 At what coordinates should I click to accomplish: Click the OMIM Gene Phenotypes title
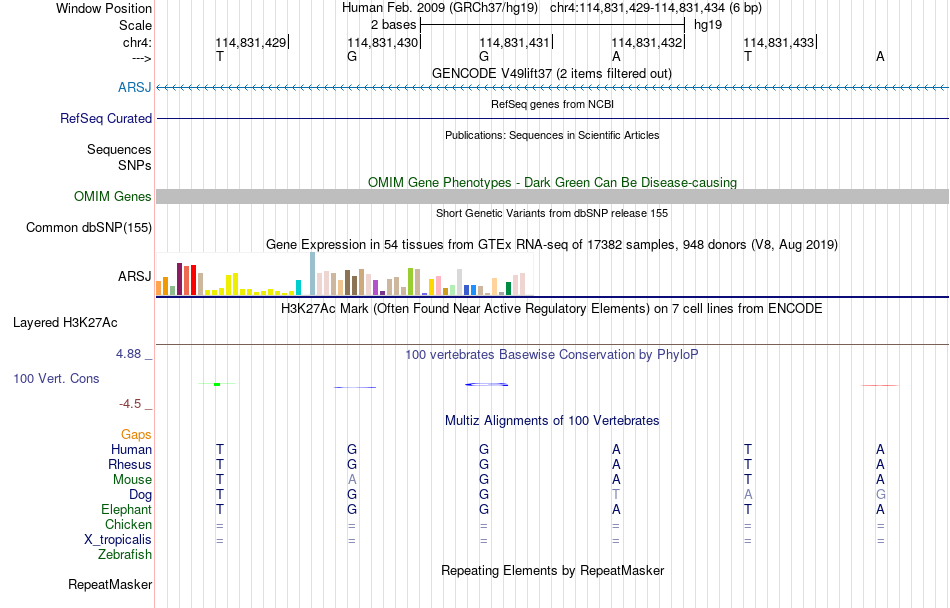[553, 183]
